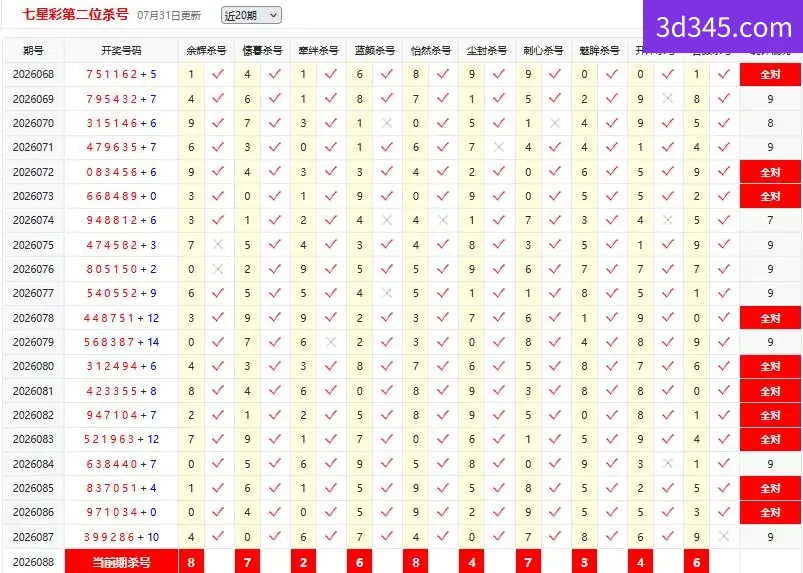Select the X mark in row 2026074 under 怡然杀号
The image size is (803, 573).
[x=443, y=220]
